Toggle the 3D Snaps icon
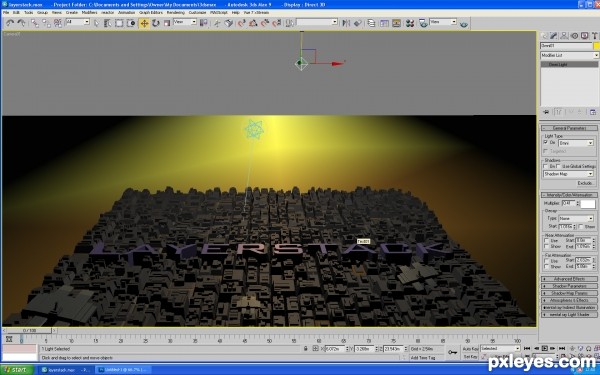Viewport: 600px width, 375px height. (x=241, y=23)
